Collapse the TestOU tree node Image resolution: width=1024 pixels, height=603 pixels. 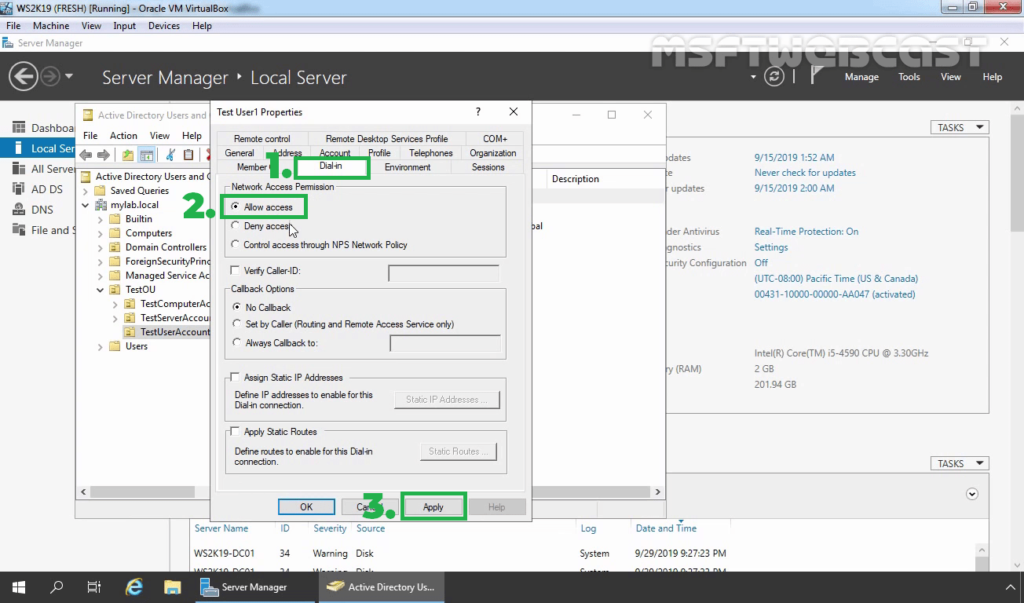click(100, 289)
